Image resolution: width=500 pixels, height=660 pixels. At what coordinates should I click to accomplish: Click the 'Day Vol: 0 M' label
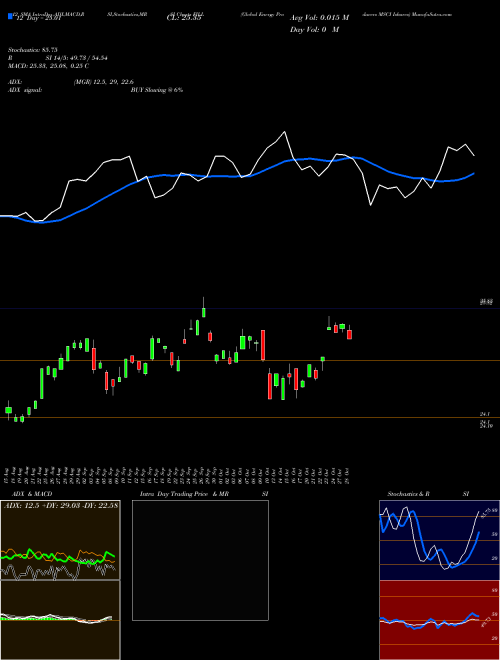click(x=314, y=30)
